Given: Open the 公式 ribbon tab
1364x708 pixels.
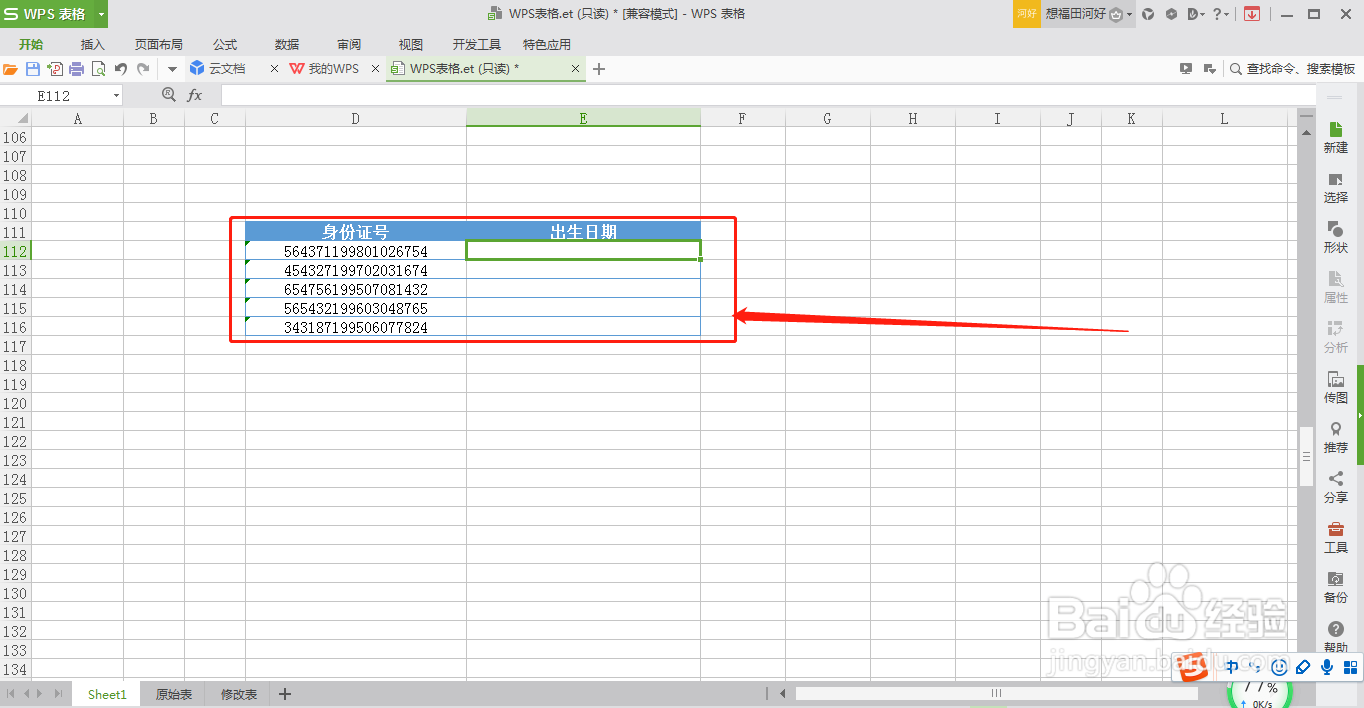Looking at the screenshot, I should coord(225,44).
